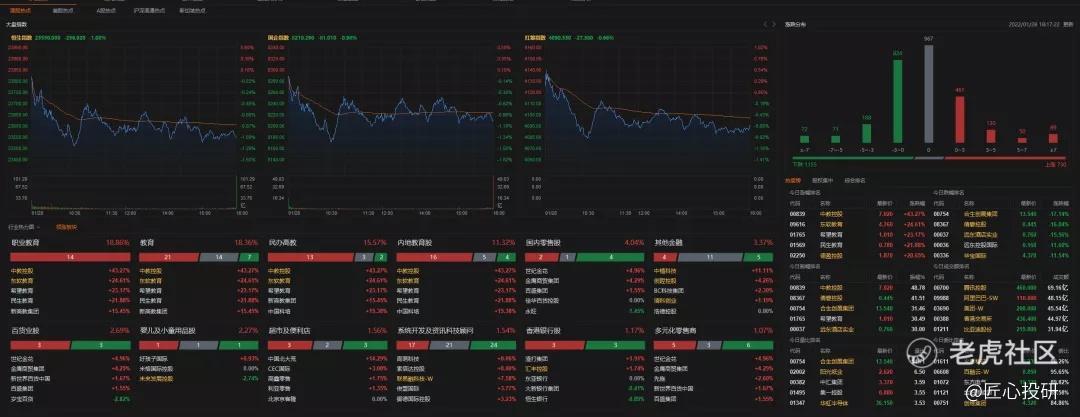This screenshot has height=417, width=1080.
Task: Open the 百货业股 sector card title
Action: pyautogui.click(x=25, y=331)
